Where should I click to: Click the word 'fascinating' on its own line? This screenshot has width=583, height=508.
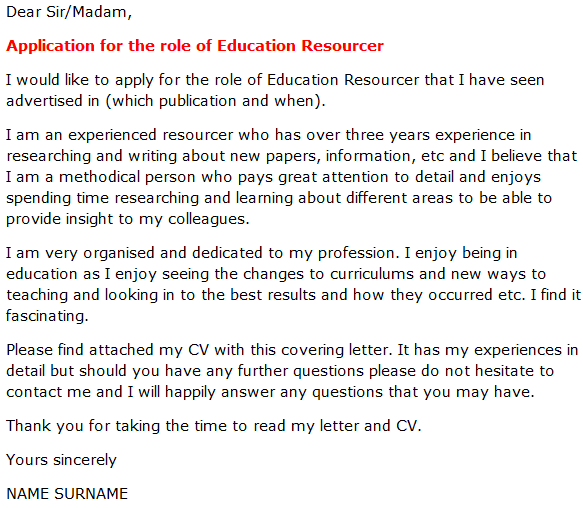(x=47, y=316)
